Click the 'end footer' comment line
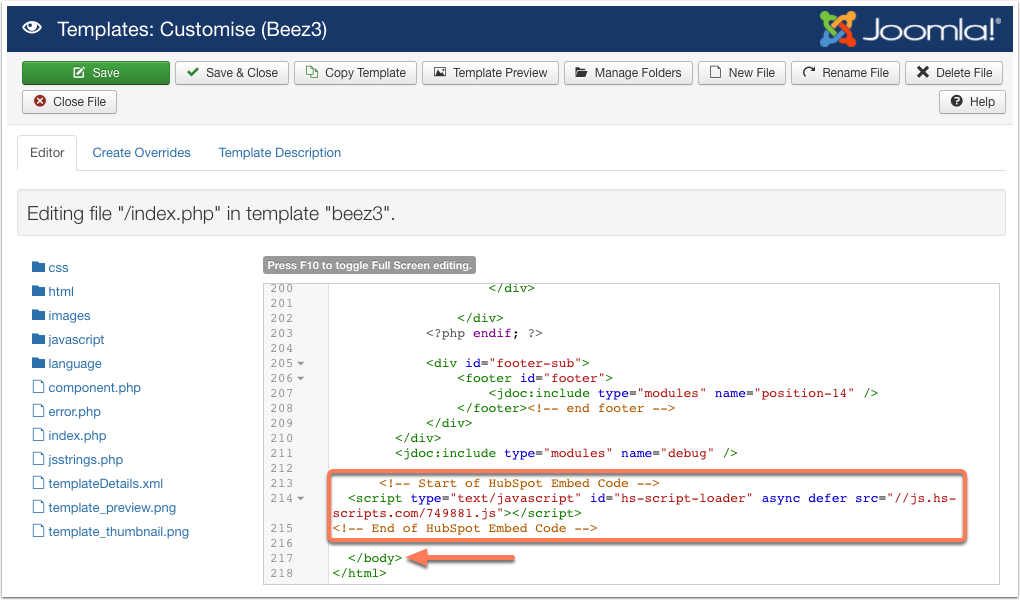This screenshot has height=600, width=1020. (x=601, y=409)
